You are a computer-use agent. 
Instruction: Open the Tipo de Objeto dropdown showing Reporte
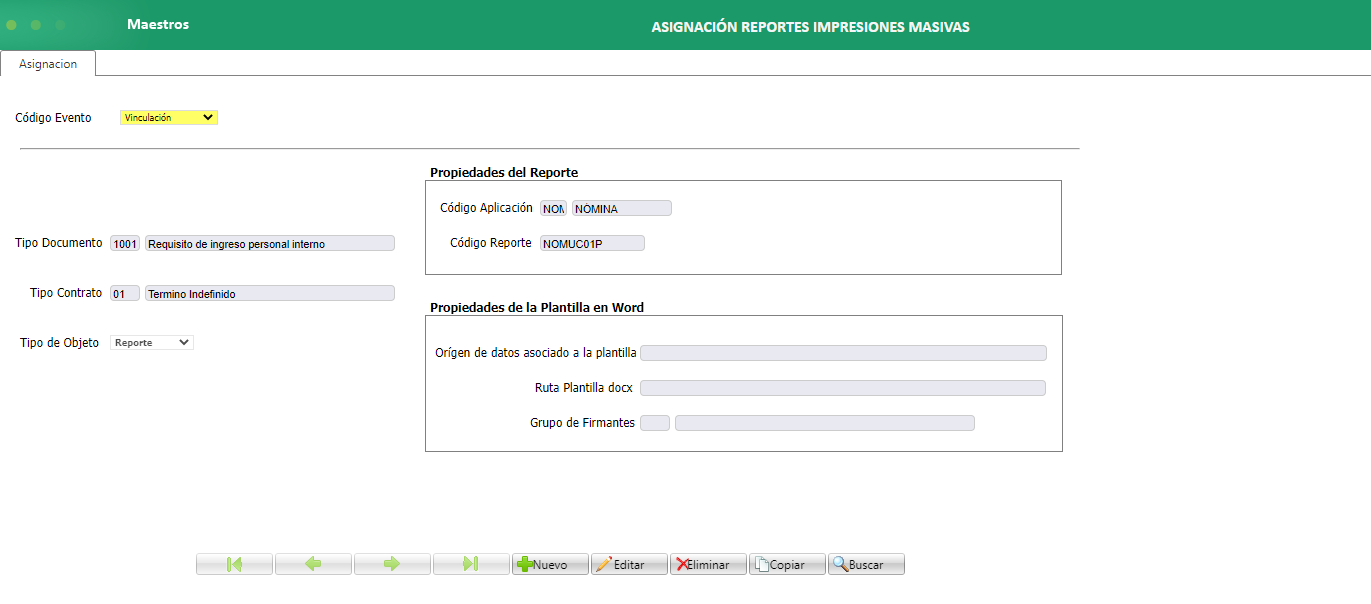(151, 341)
